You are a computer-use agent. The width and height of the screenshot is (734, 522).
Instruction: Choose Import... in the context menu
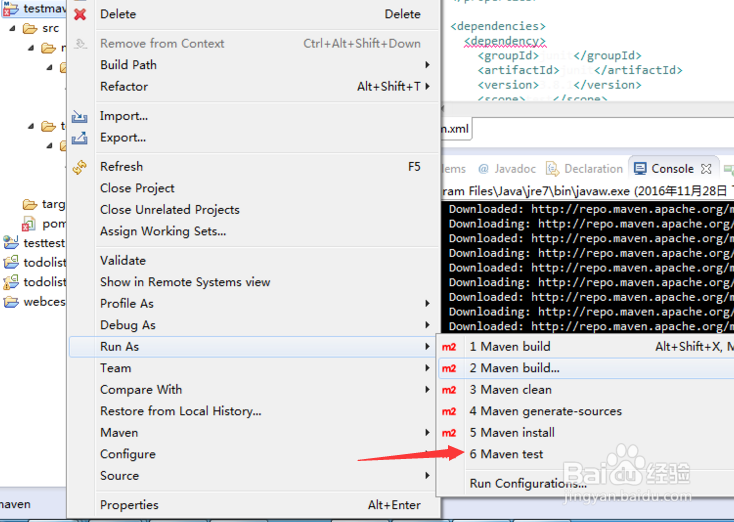pyautogui.click(x=253, y=116)
